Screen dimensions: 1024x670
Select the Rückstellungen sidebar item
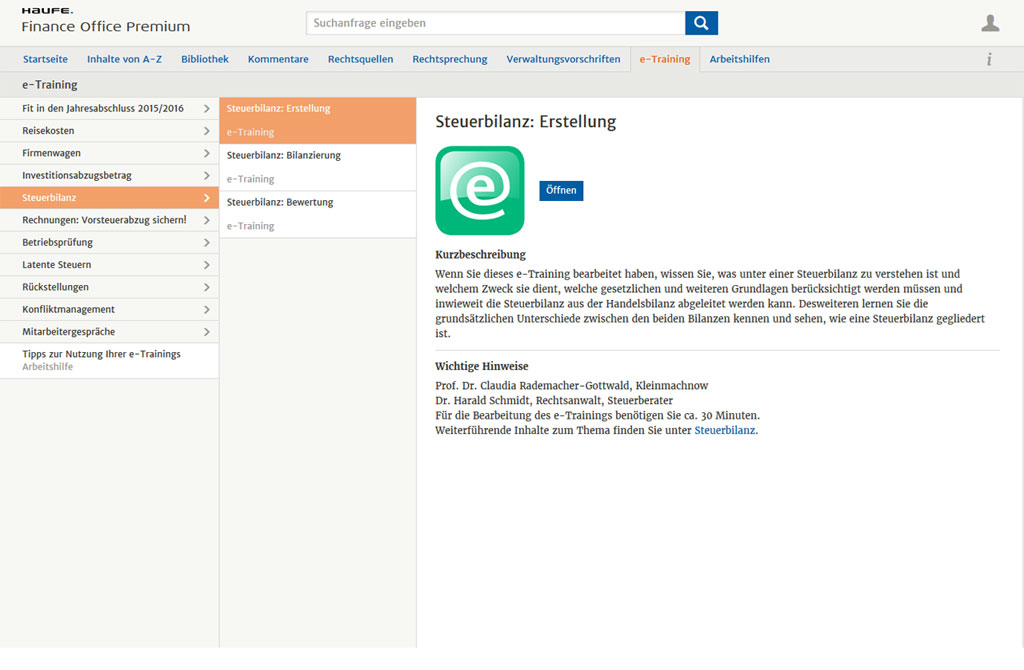109,287
